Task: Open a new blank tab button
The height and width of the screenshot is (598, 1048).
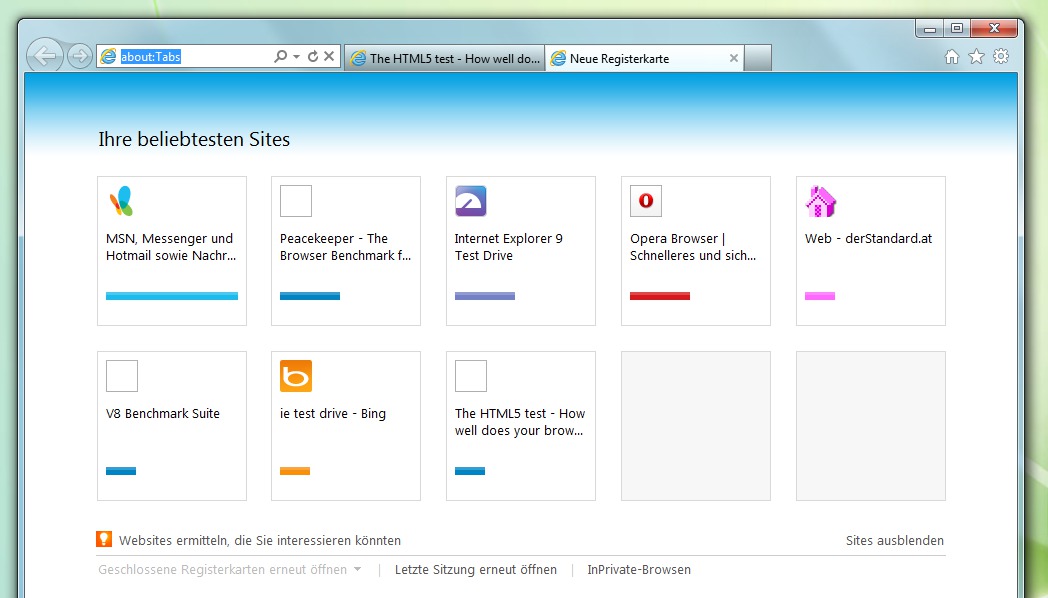Action: pos(758,58)
